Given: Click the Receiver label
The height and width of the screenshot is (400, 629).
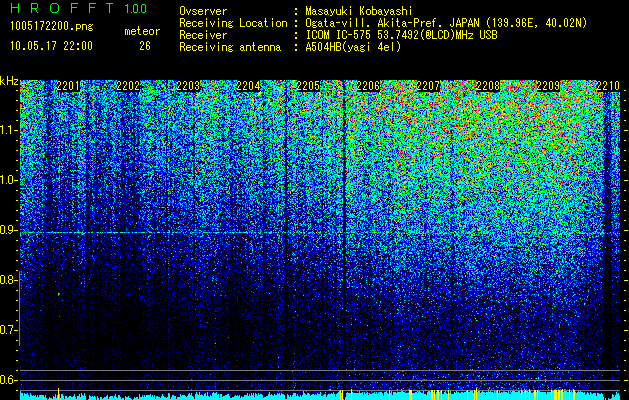Looking at the screenshot, I should click(203, 35).
